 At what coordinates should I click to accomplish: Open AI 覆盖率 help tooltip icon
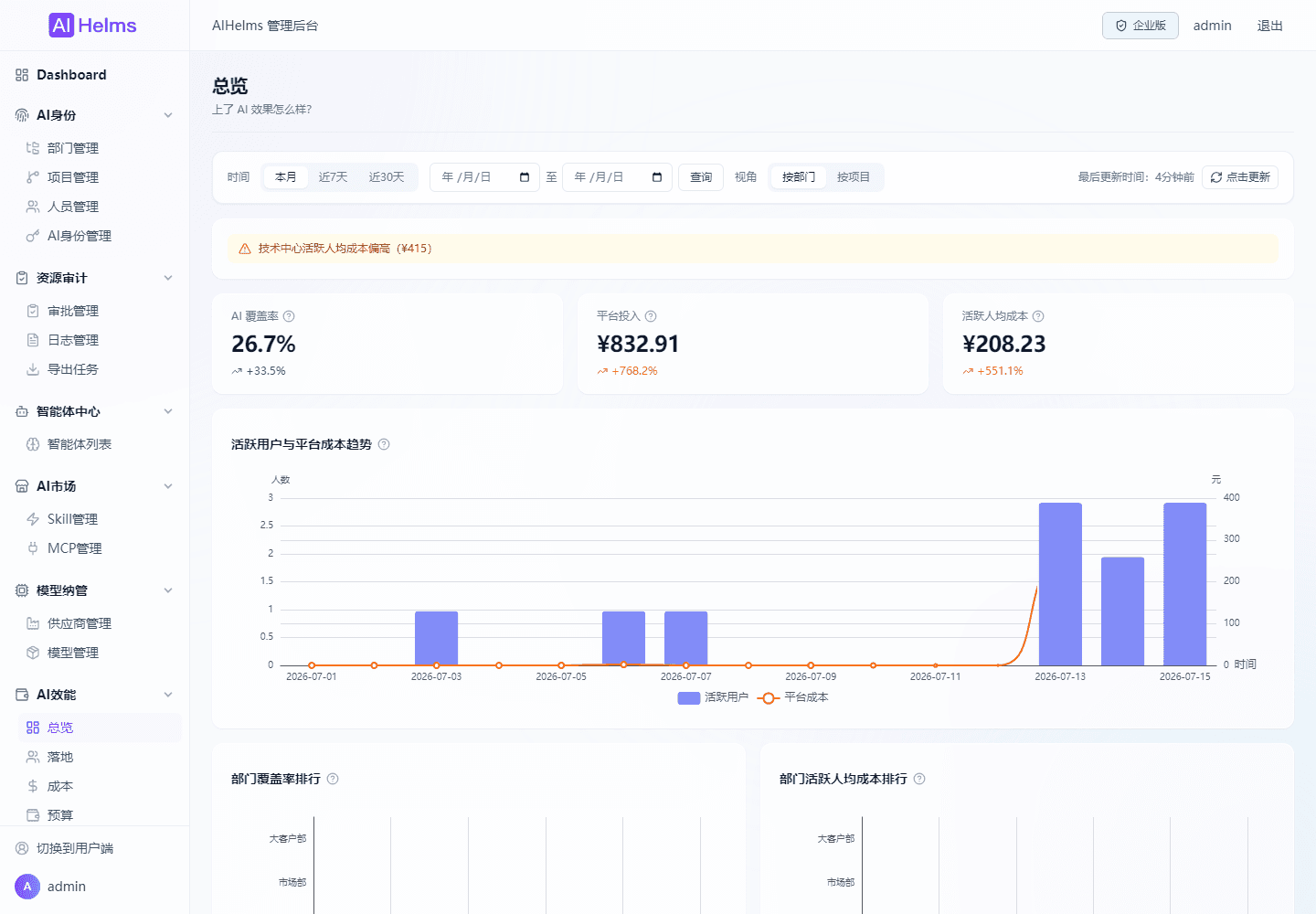[289, 316]
